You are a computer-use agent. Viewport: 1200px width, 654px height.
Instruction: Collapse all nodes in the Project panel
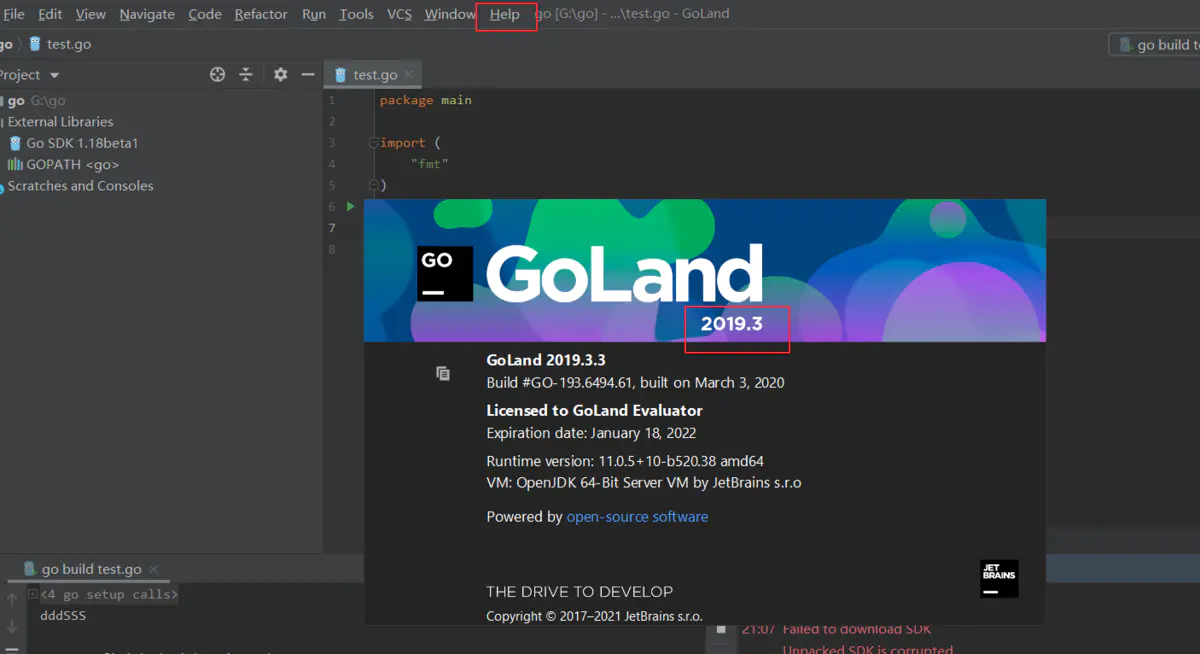click(246, 75)
